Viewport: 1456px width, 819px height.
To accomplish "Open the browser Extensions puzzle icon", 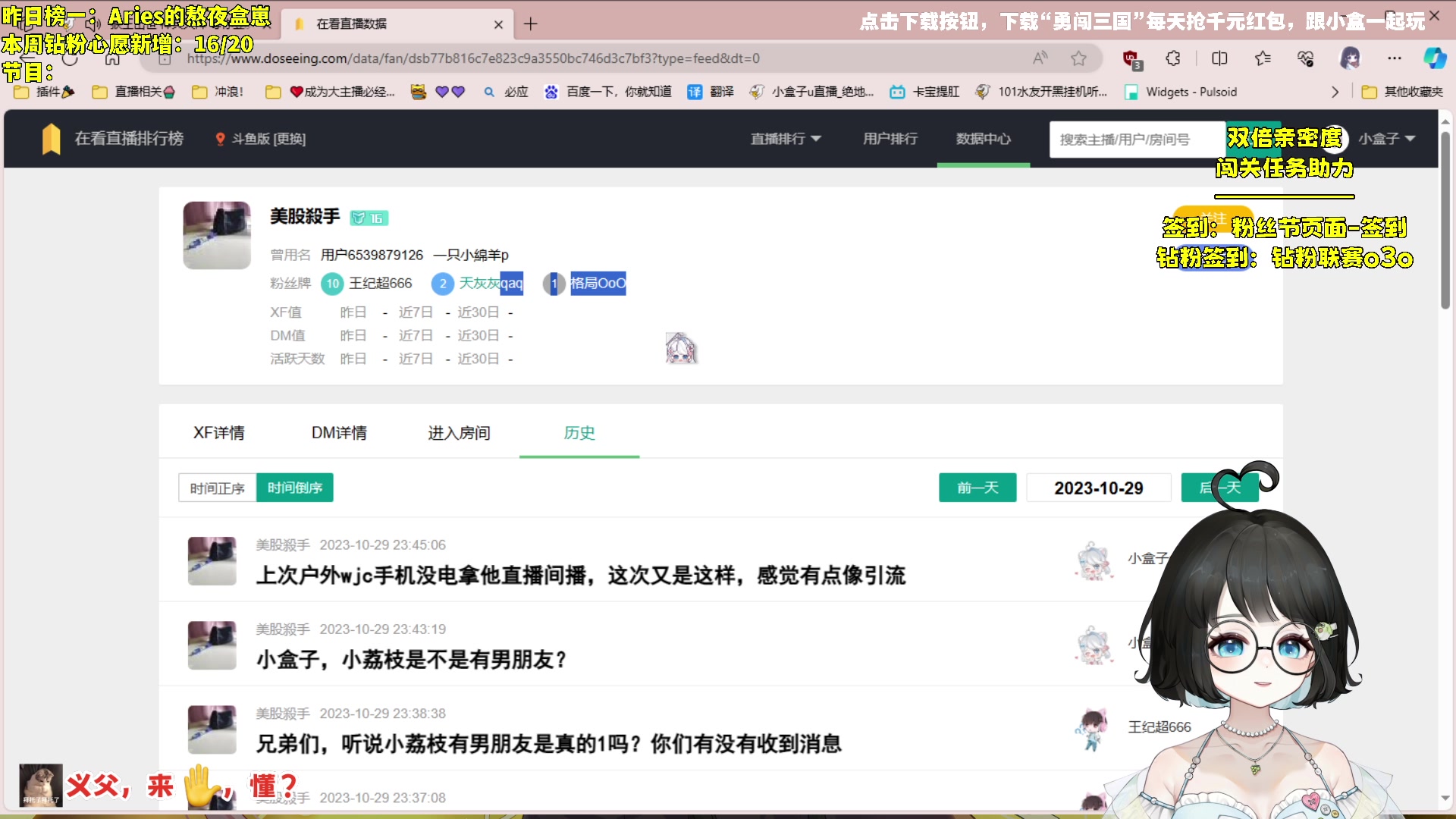I will click(x=1172, y=58).
